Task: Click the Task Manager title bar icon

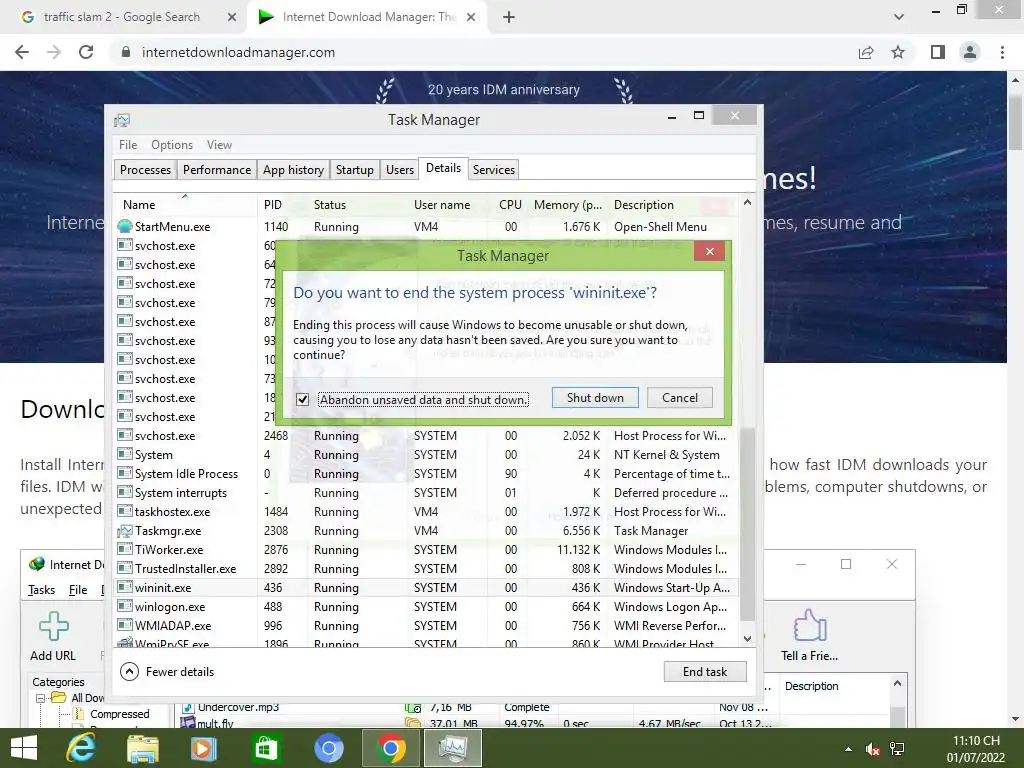Action: click(x=122, y=120)
